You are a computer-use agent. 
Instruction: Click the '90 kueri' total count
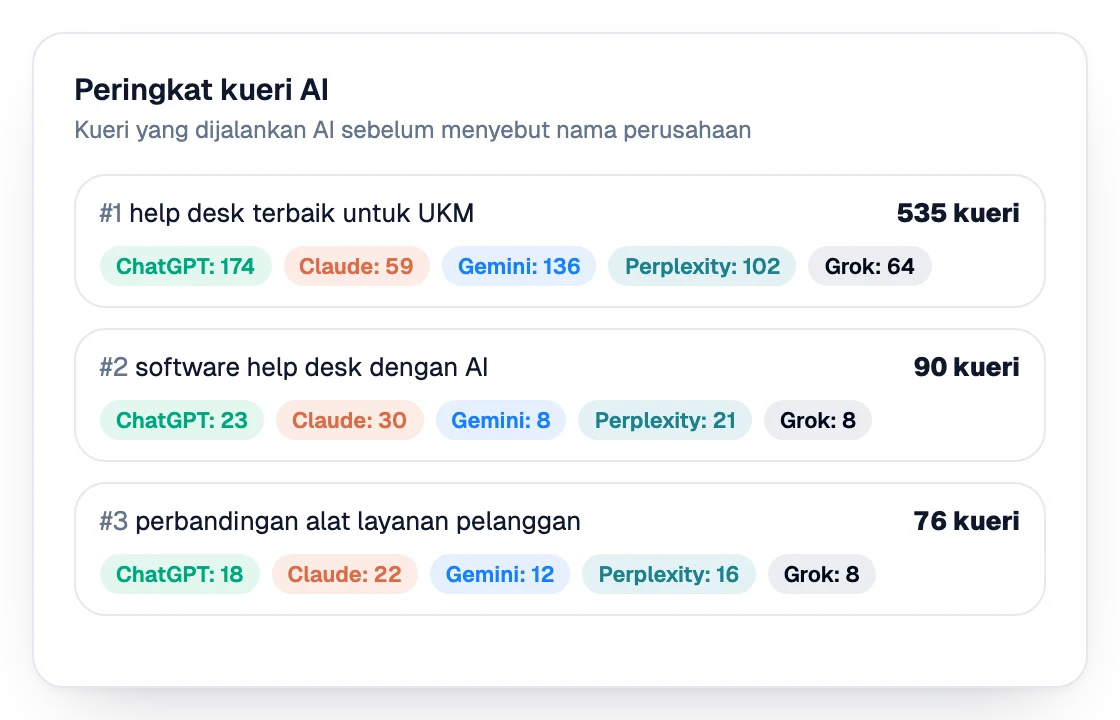point(966,367)
